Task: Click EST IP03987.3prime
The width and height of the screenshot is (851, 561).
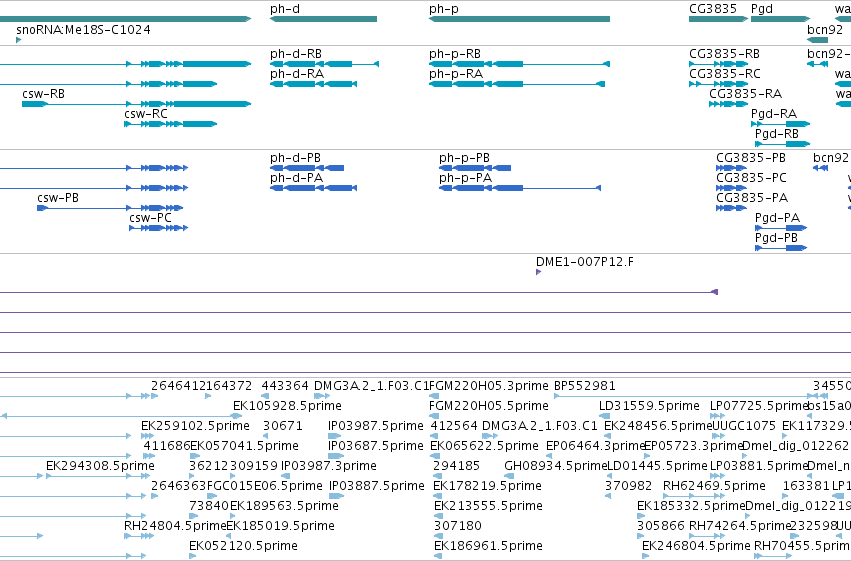Action: pos(286,476)
